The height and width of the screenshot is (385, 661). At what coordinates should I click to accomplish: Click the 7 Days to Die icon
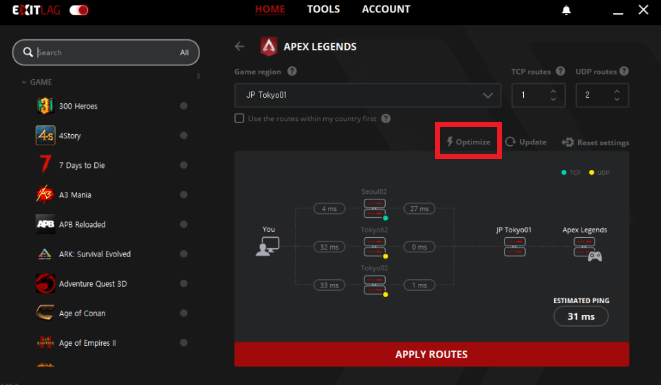[45, 165]
